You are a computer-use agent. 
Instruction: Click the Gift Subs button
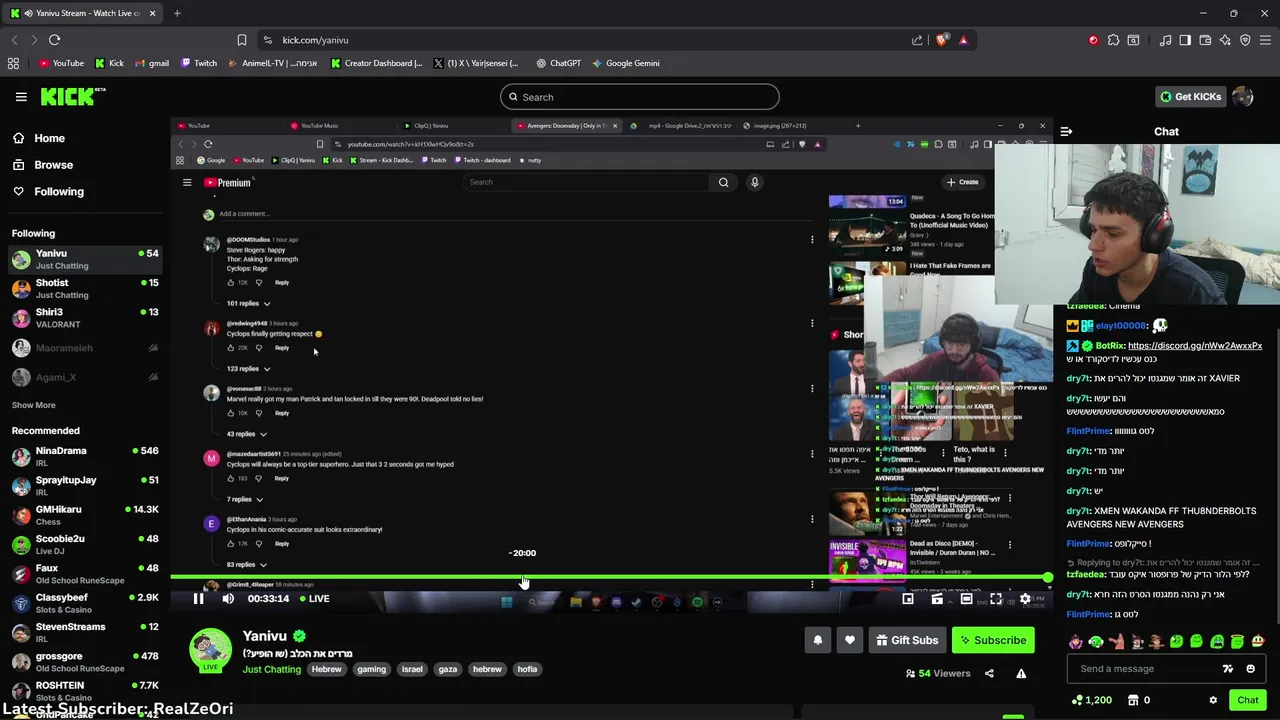pyautogui.click(x=908, y=640)
